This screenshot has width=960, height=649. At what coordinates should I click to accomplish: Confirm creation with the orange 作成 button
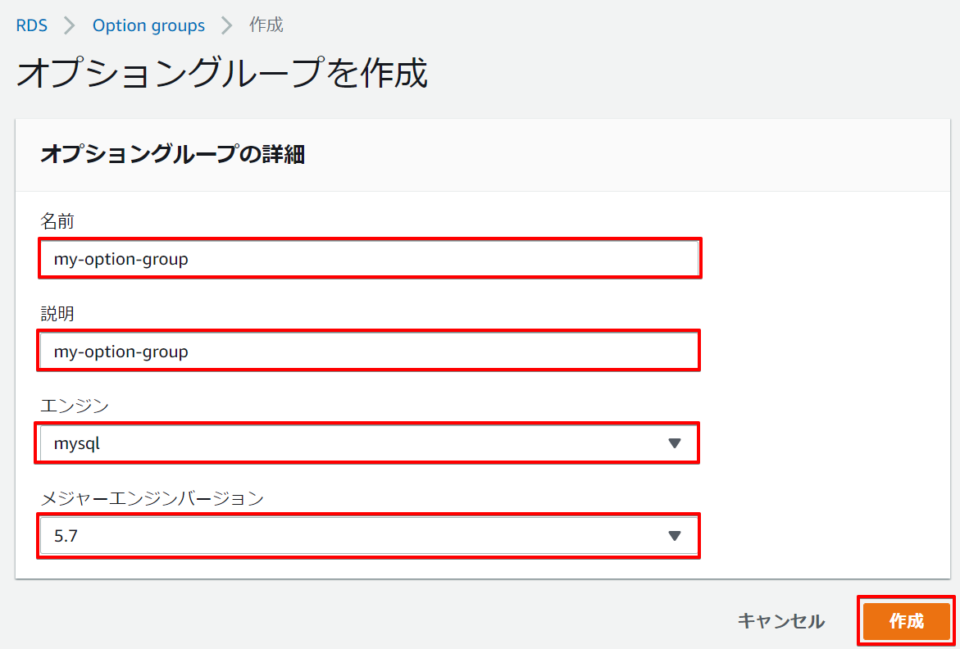coord(905,620)
